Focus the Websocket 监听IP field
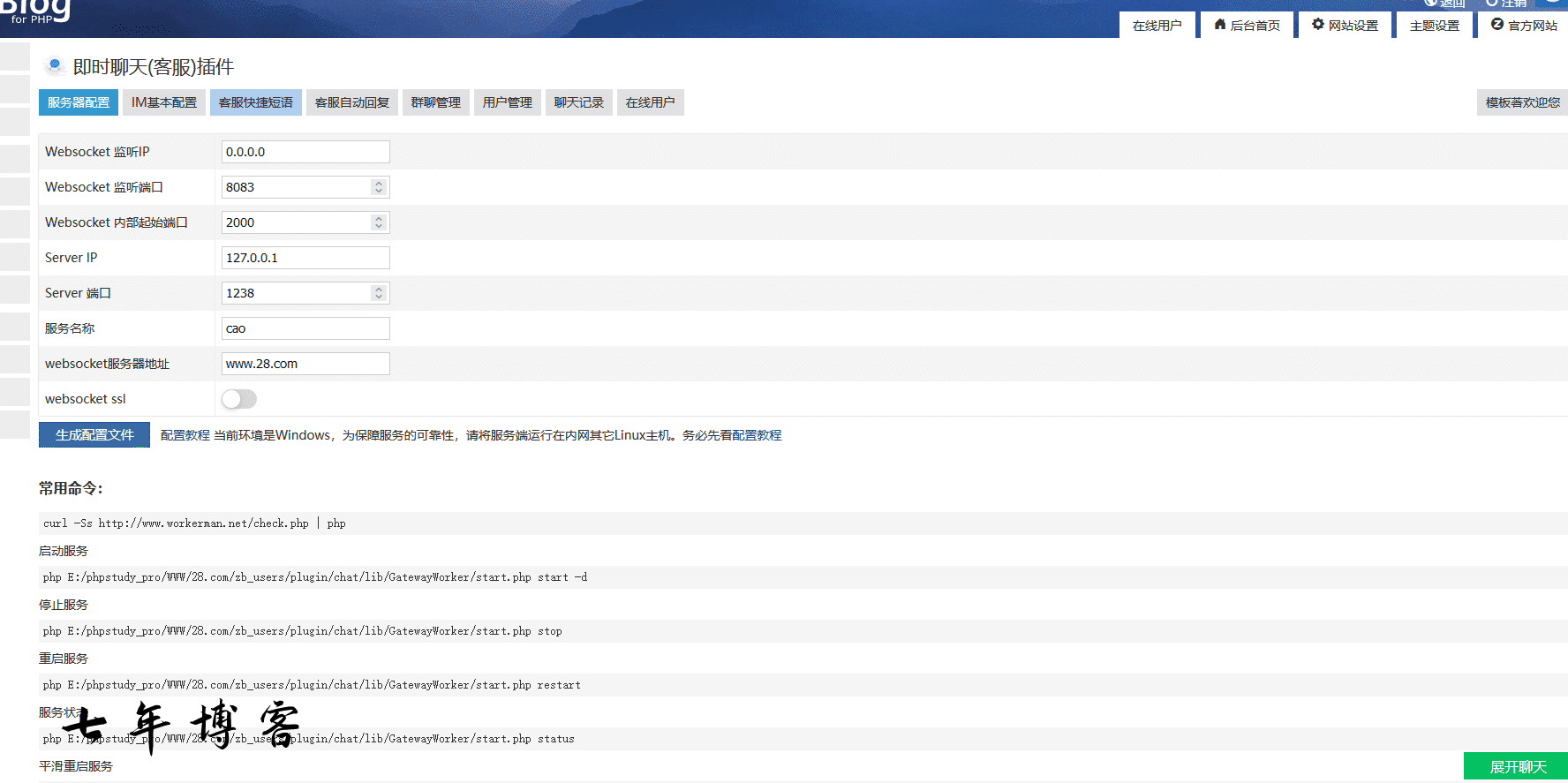 (305, 152)
